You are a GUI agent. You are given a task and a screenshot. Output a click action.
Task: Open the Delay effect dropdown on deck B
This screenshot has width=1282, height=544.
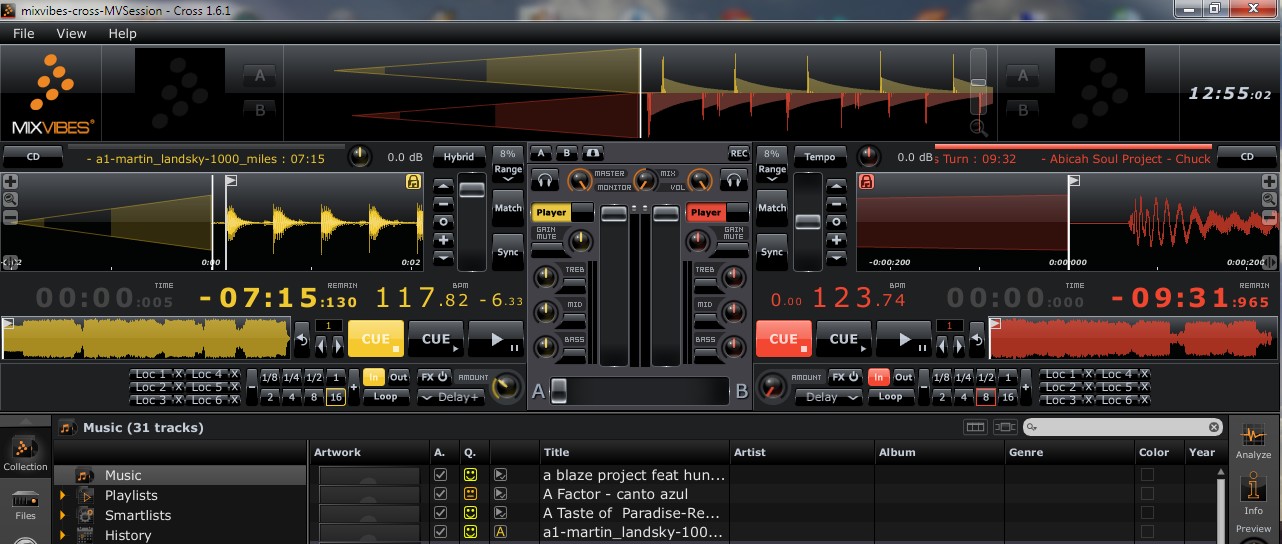point(829,397)
